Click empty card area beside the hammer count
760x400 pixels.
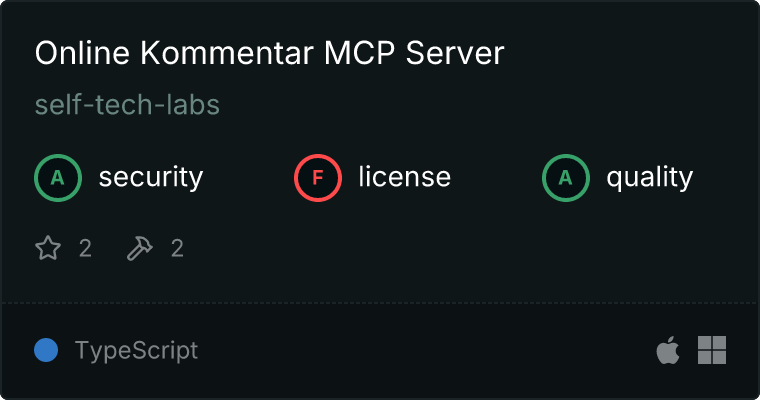(436, 248)
